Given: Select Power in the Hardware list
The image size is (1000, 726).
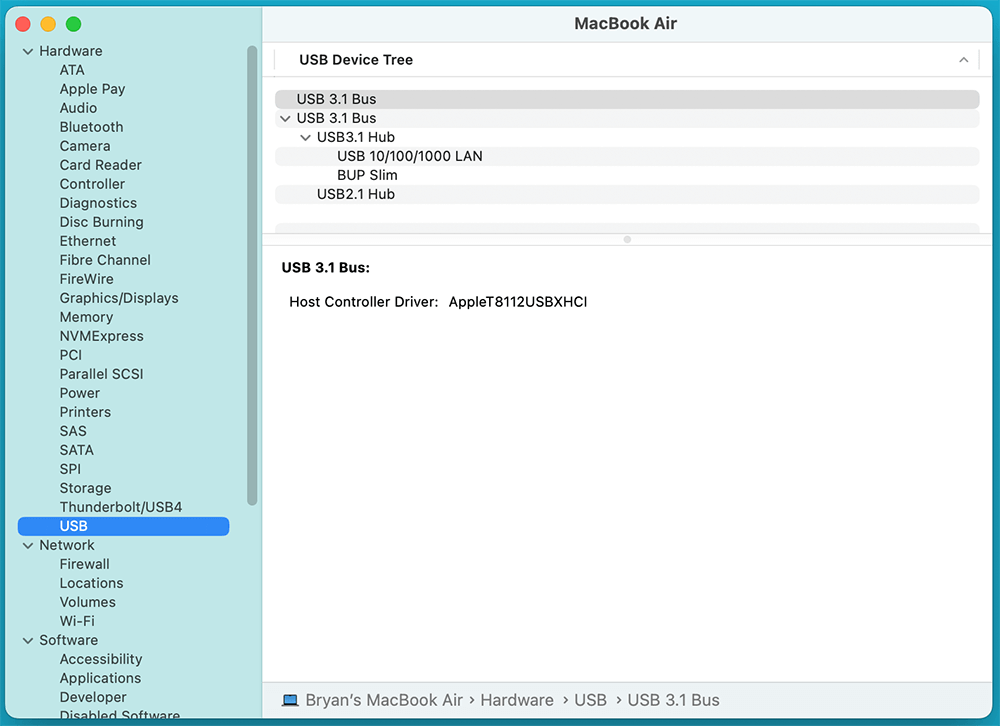Looking at the screenshot, I should point(79,393).
